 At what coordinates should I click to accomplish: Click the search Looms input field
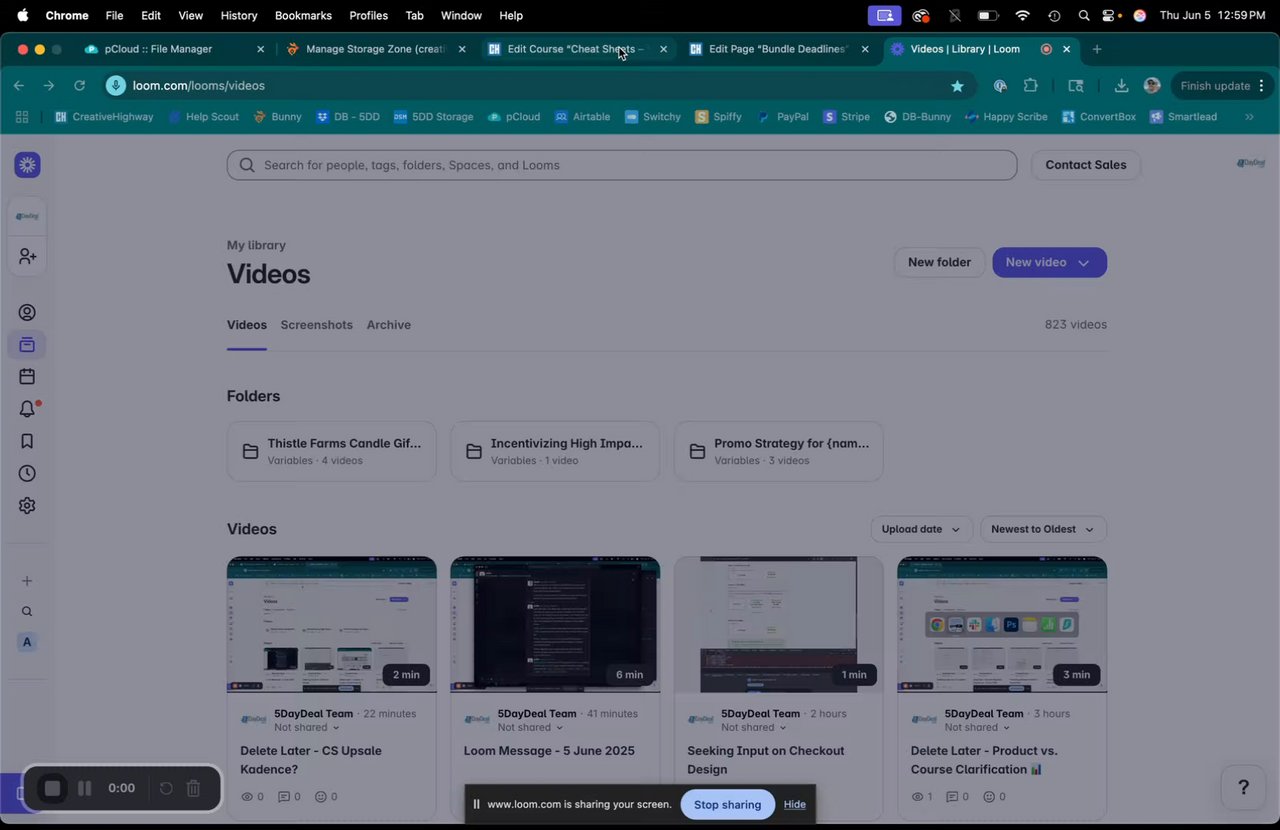click(621, 165)
